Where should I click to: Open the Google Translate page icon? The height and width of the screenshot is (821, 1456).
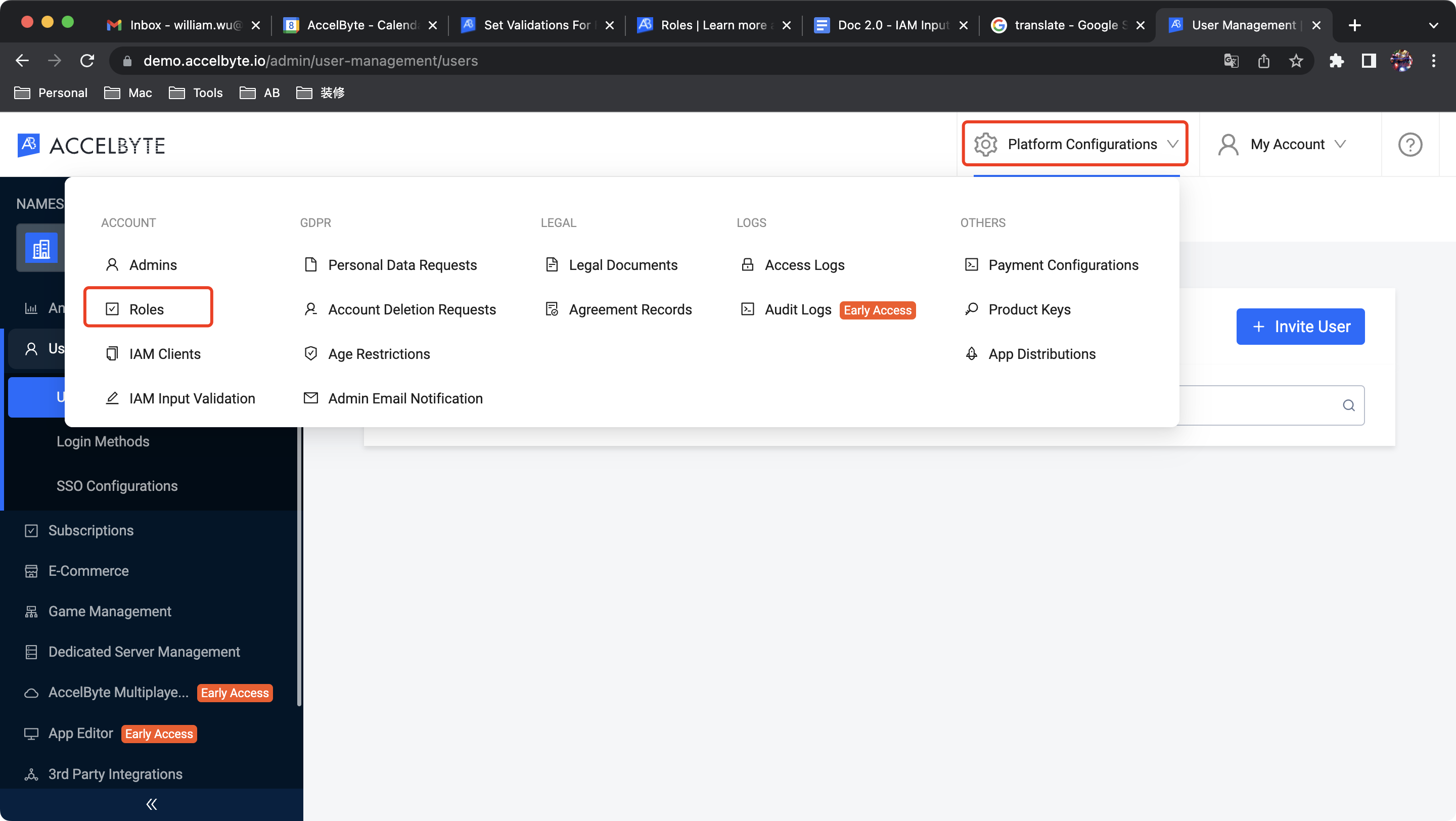point(1231,61)
